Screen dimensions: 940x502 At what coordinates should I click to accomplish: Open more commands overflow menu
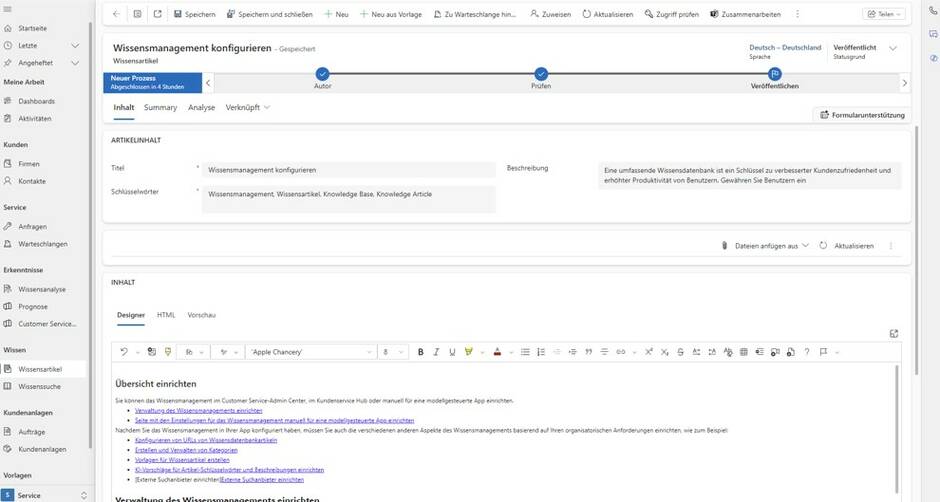[x=797, y=14]
